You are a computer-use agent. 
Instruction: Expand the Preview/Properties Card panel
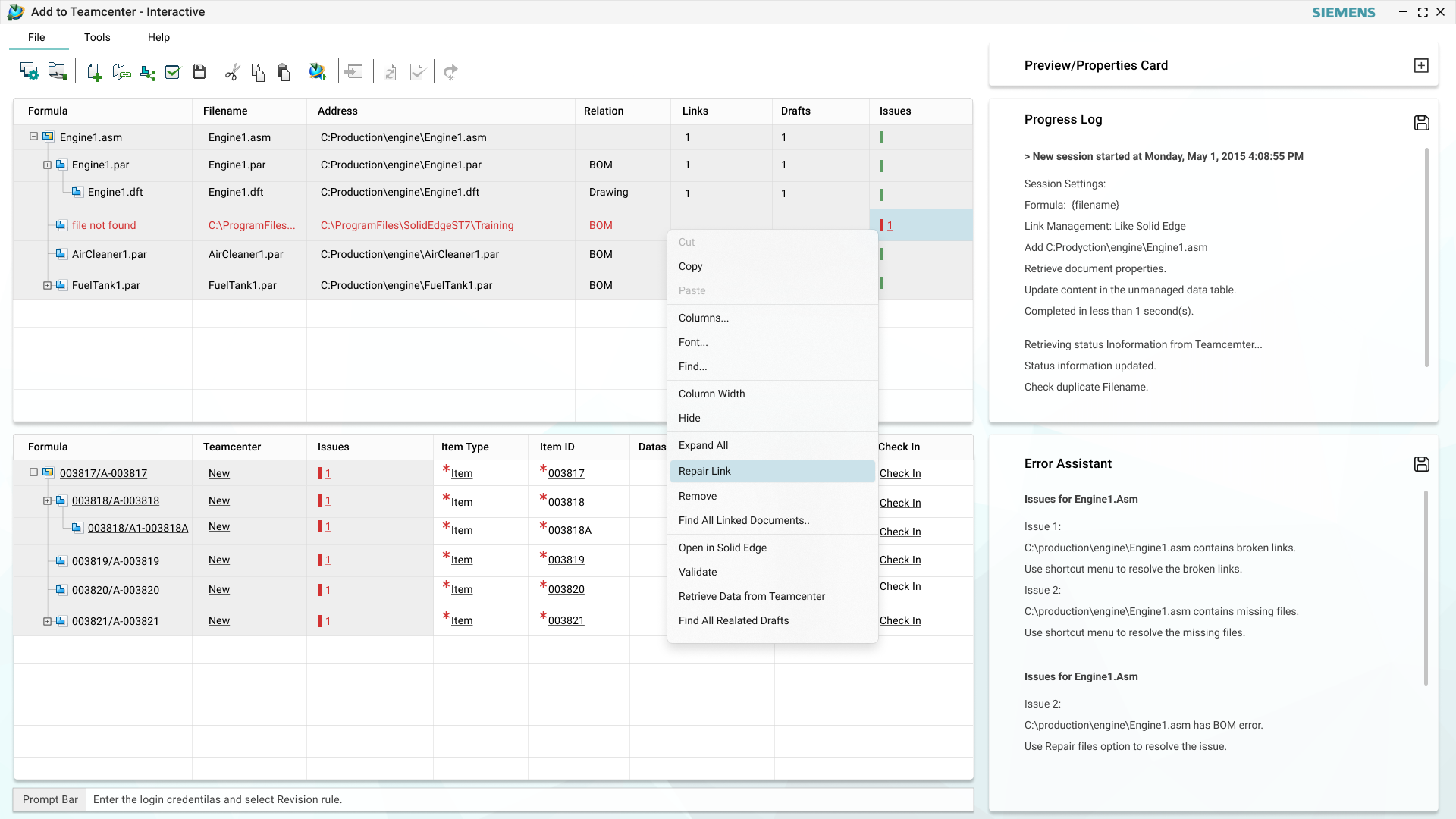[1421, 66]
